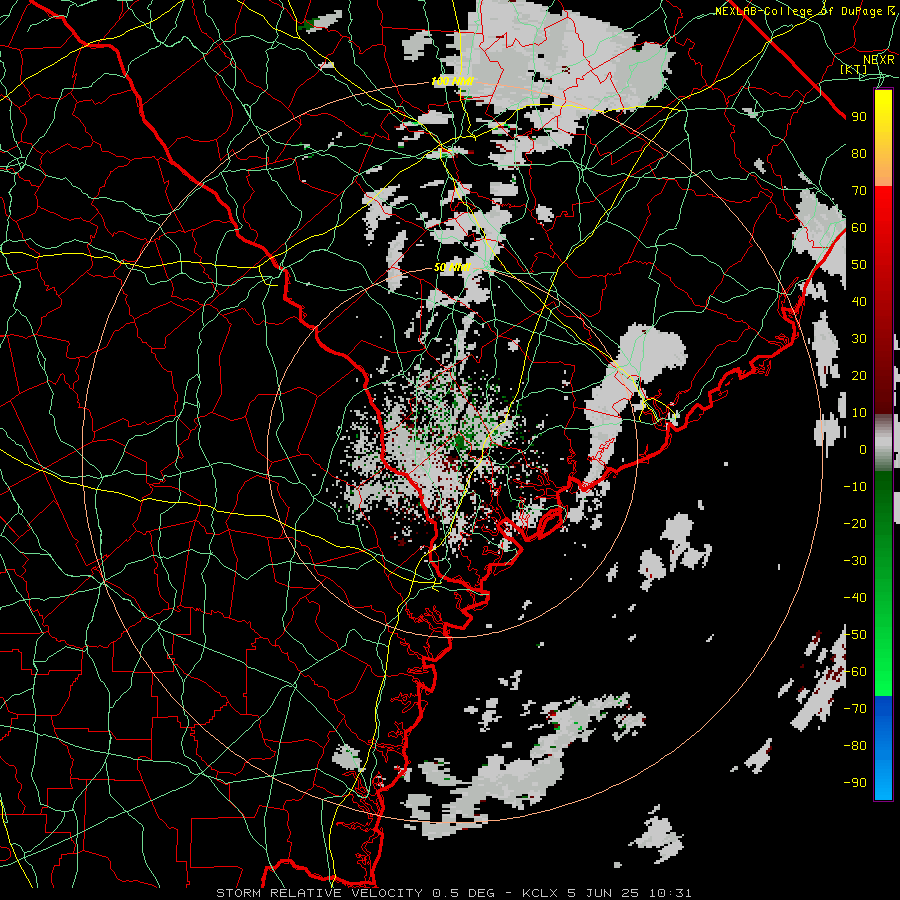This screenshot has height=900, width=900.
Task: Click the -20 scale value
Action: tap(855, 524)
